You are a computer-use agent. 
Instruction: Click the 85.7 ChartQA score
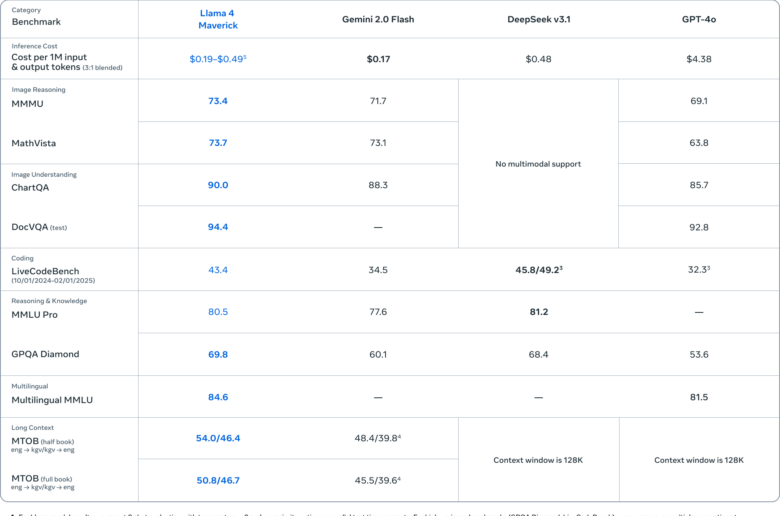[x=699, y=185]
